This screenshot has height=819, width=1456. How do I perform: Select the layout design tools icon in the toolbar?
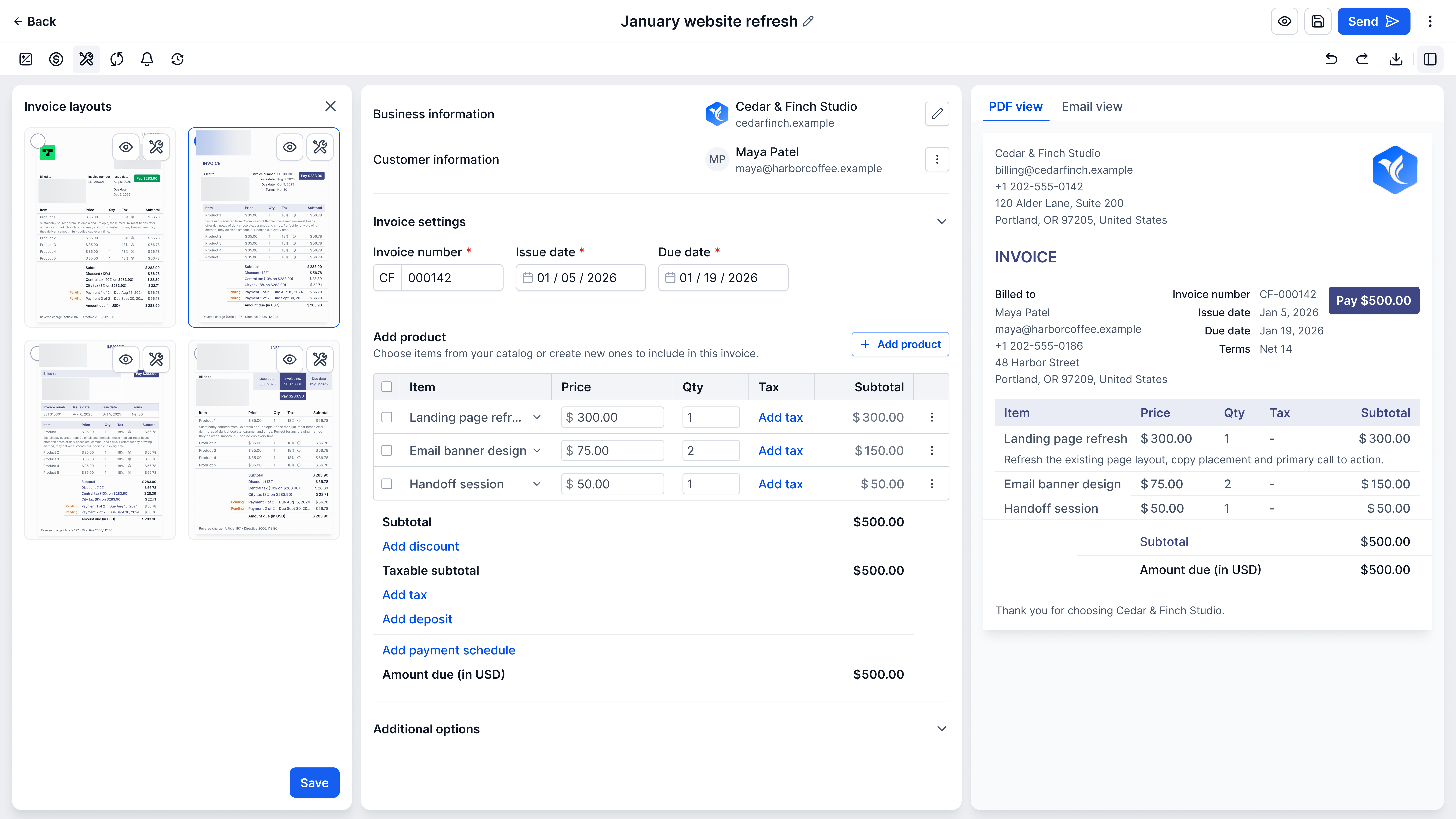click(86, 59)
